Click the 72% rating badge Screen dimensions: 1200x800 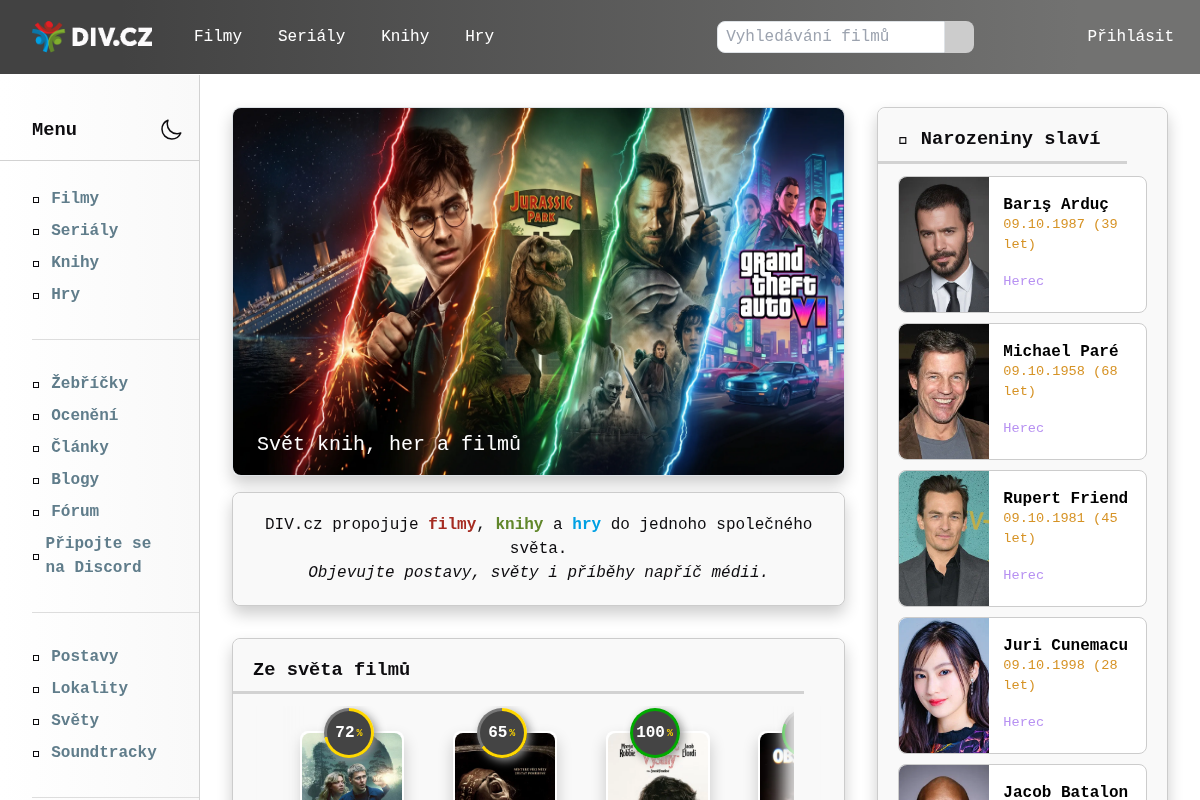(349, 733)
